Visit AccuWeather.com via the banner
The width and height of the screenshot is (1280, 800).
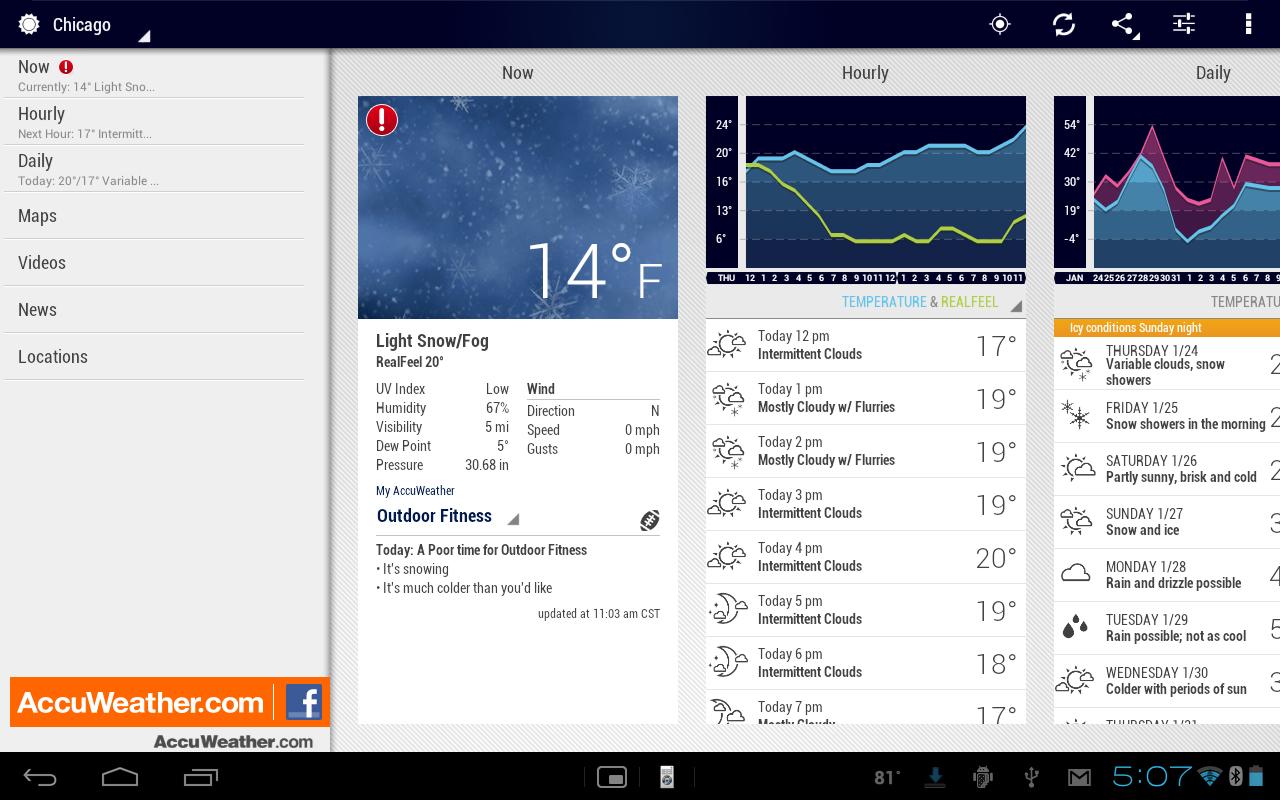pos(140,702)
